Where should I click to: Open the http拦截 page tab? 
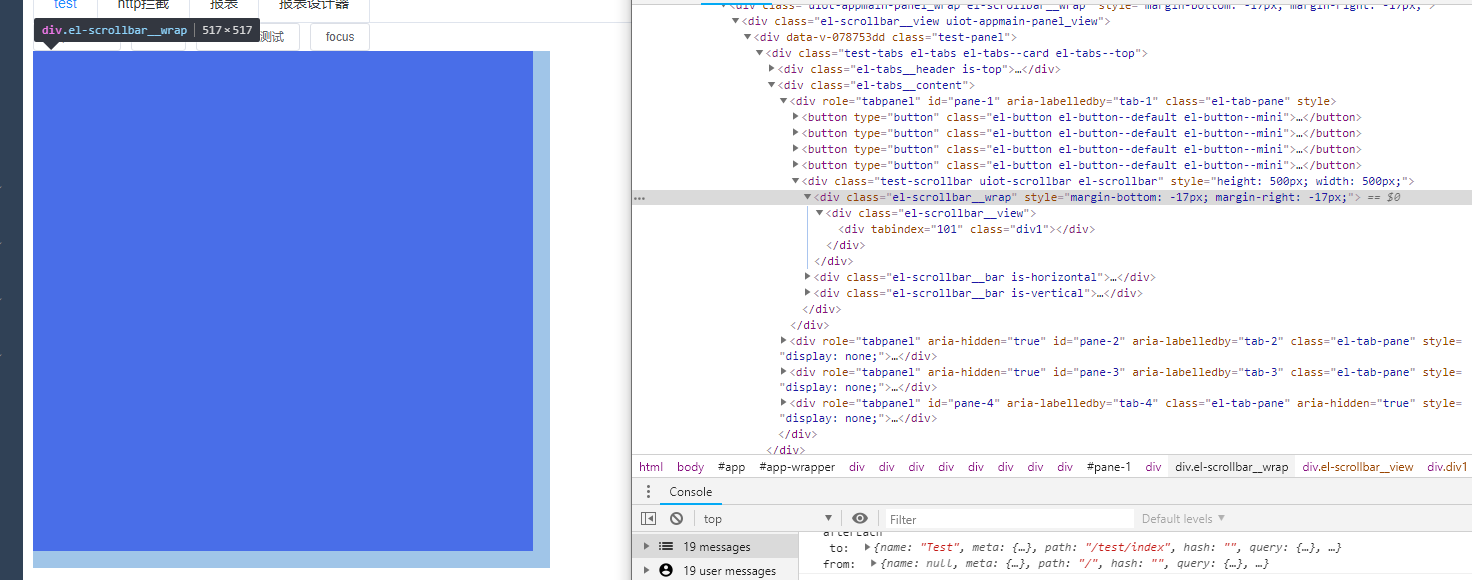tap(144, 5)
